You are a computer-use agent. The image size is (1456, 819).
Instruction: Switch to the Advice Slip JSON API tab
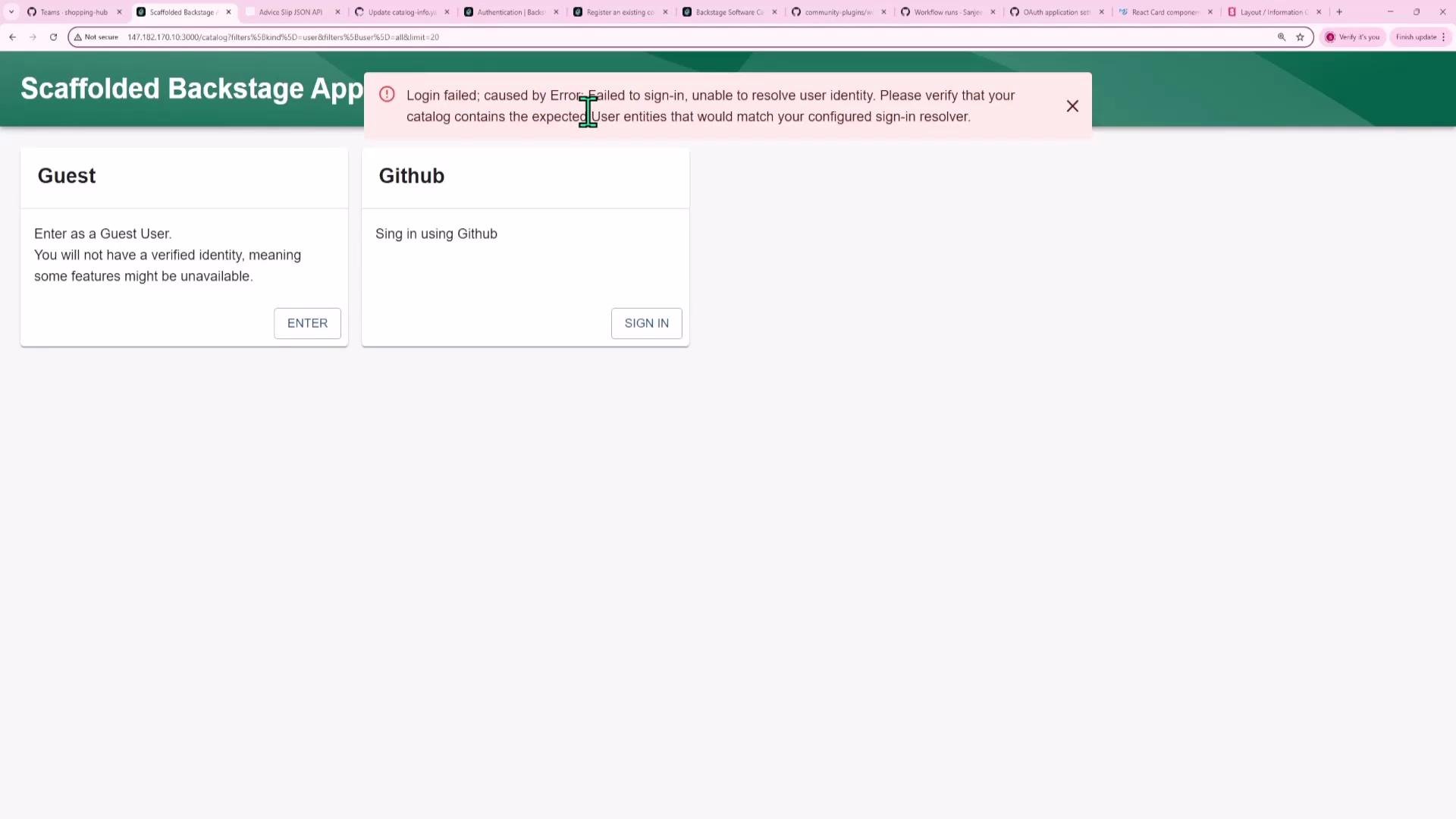(290, 12)
